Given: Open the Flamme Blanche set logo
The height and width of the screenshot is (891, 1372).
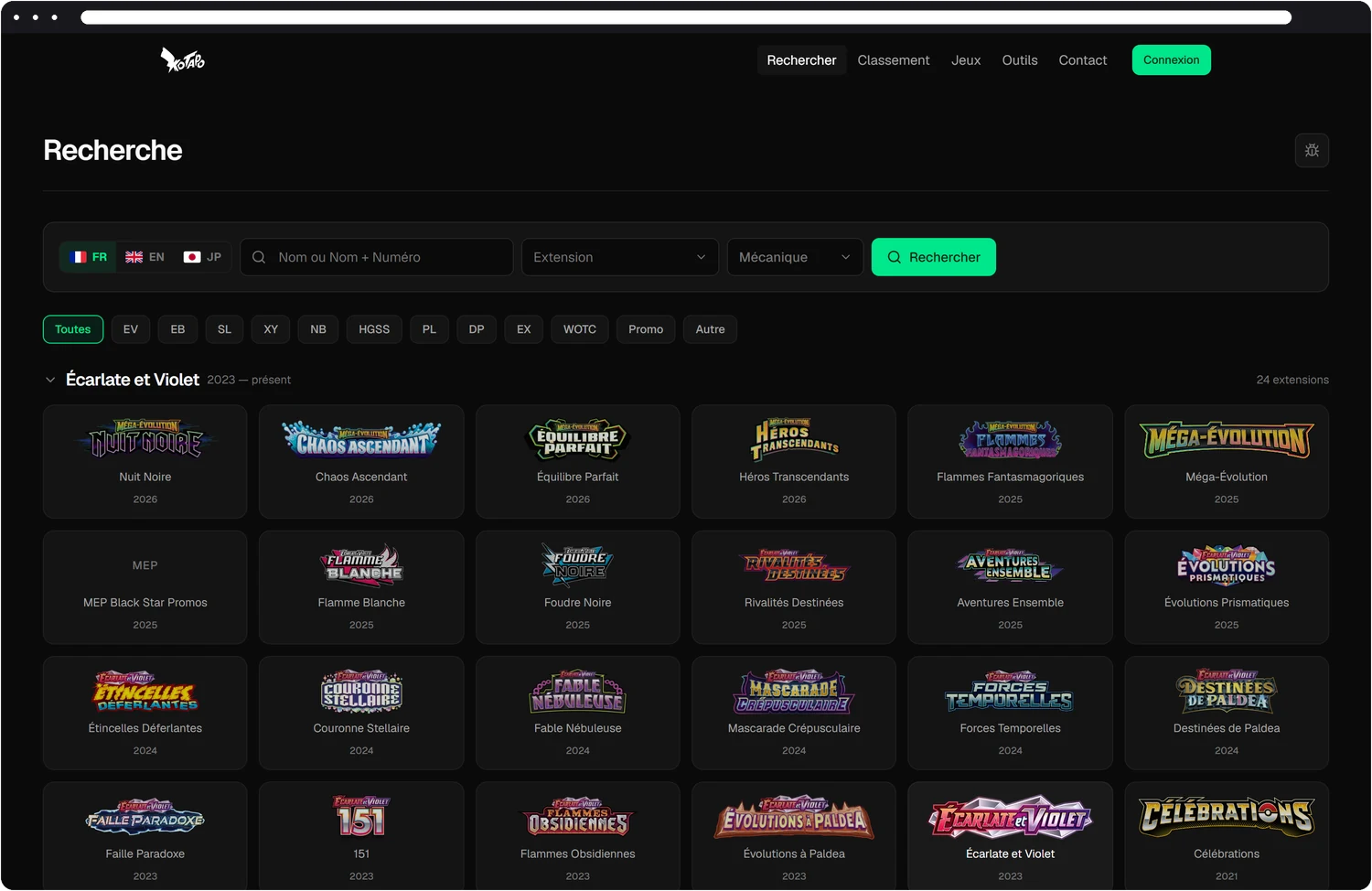Looking at the screenshot, I should 361,565.
